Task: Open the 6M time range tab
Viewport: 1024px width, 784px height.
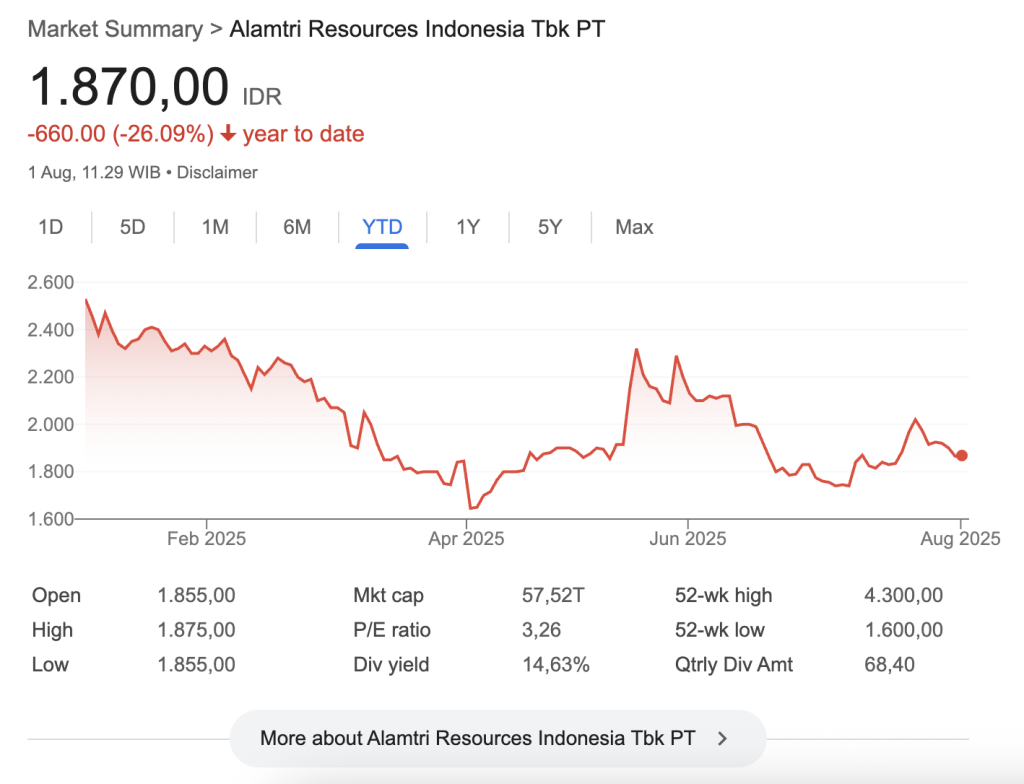Action: [297, 227]
